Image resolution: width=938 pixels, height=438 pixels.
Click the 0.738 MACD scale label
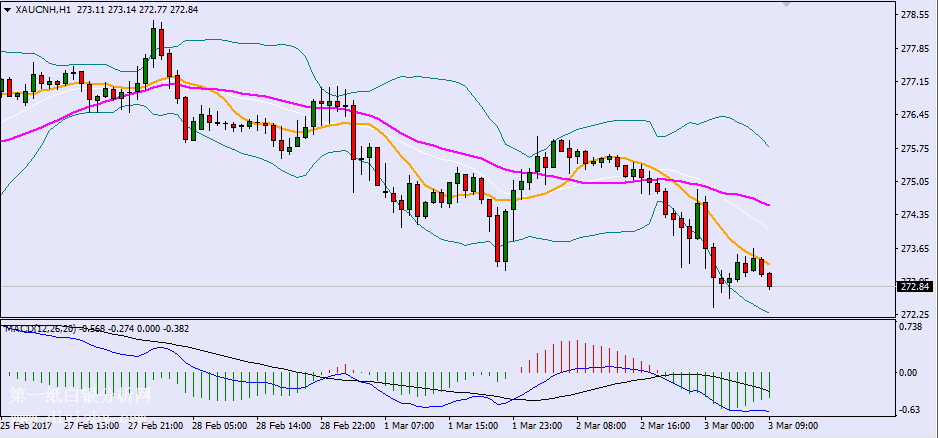tap(911, 327)
